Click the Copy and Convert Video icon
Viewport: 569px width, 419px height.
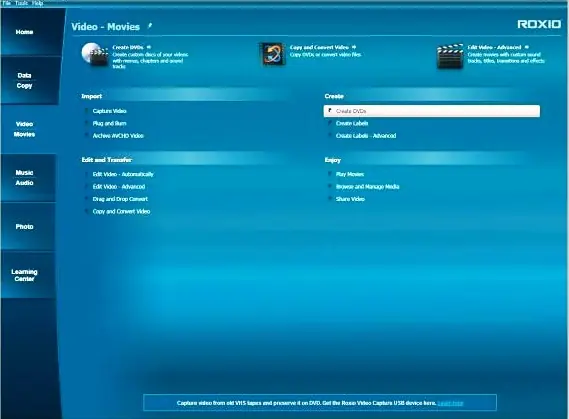(x=273, y=54)
